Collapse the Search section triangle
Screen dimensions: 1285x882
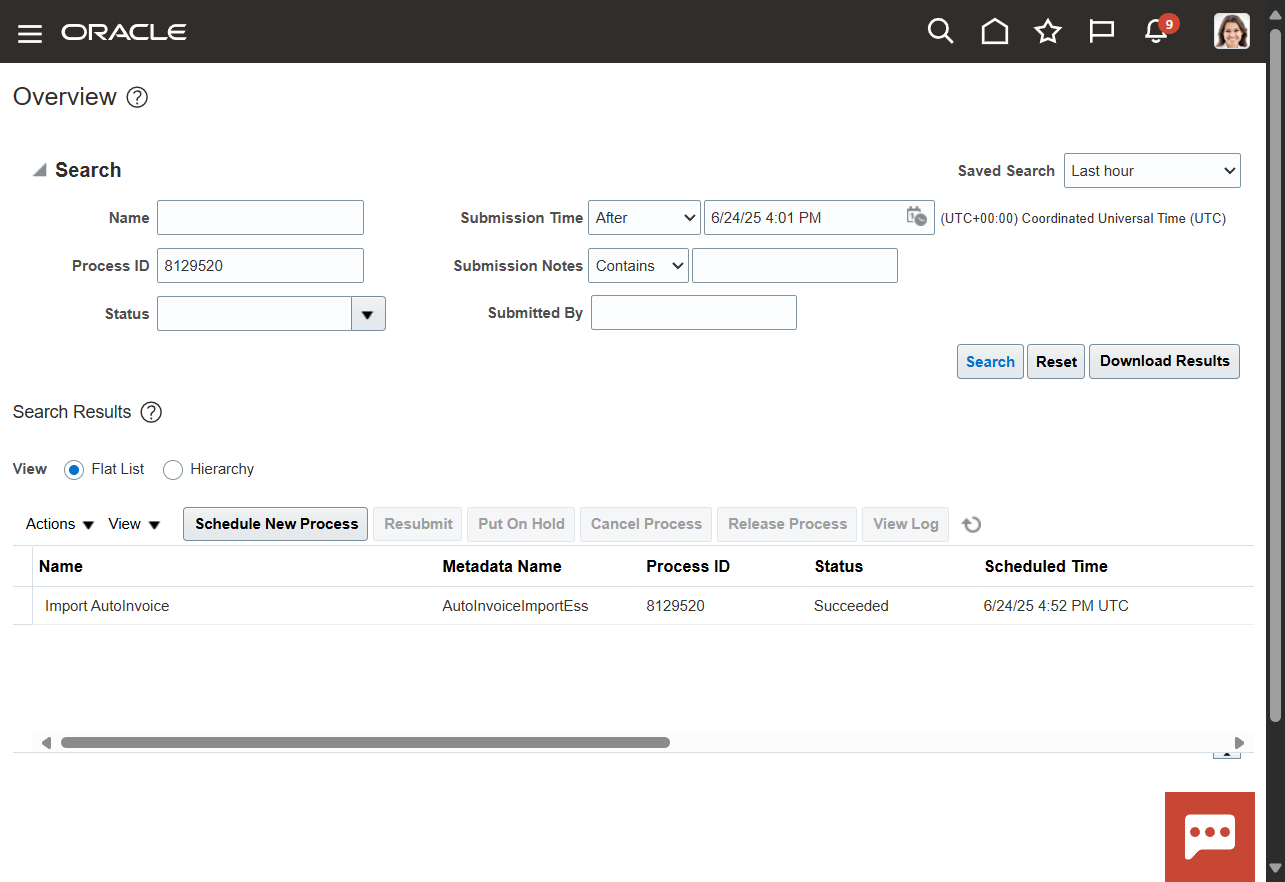(x=39, y=170)
